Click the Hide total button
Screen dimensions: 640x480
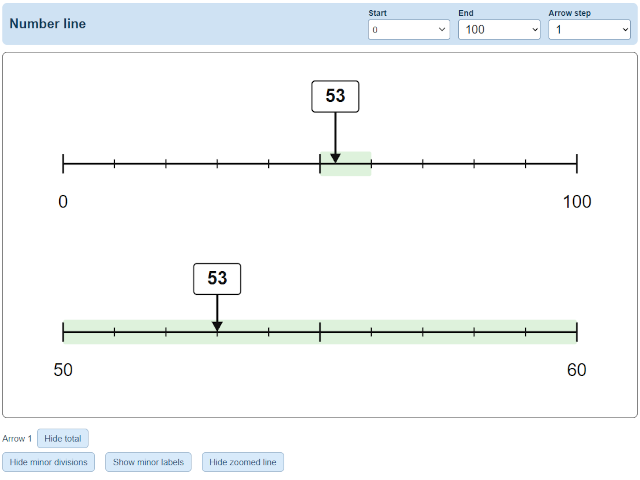(62, 438)
